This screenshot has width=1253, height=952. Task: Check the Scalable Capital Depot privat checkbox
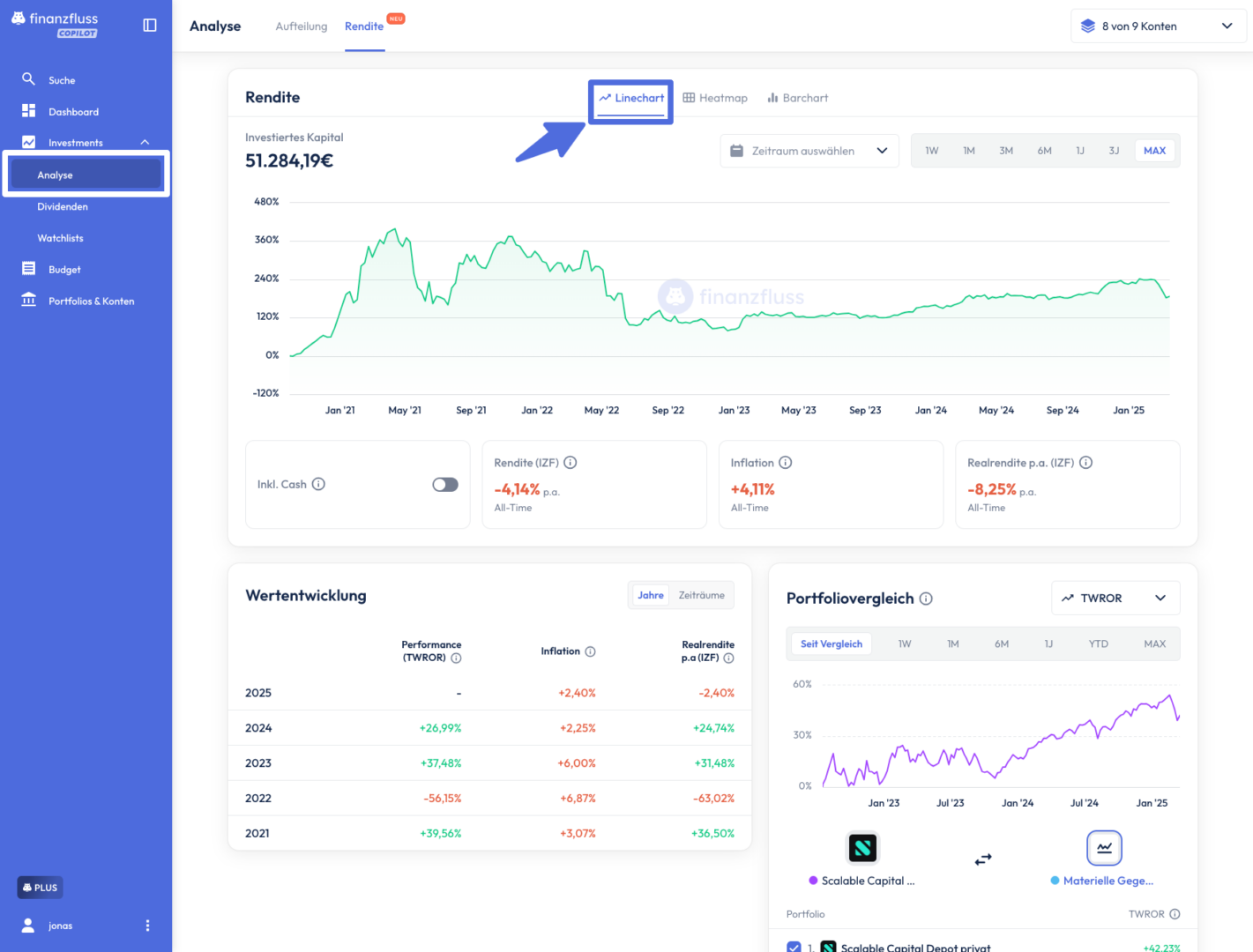click(794, 948)
